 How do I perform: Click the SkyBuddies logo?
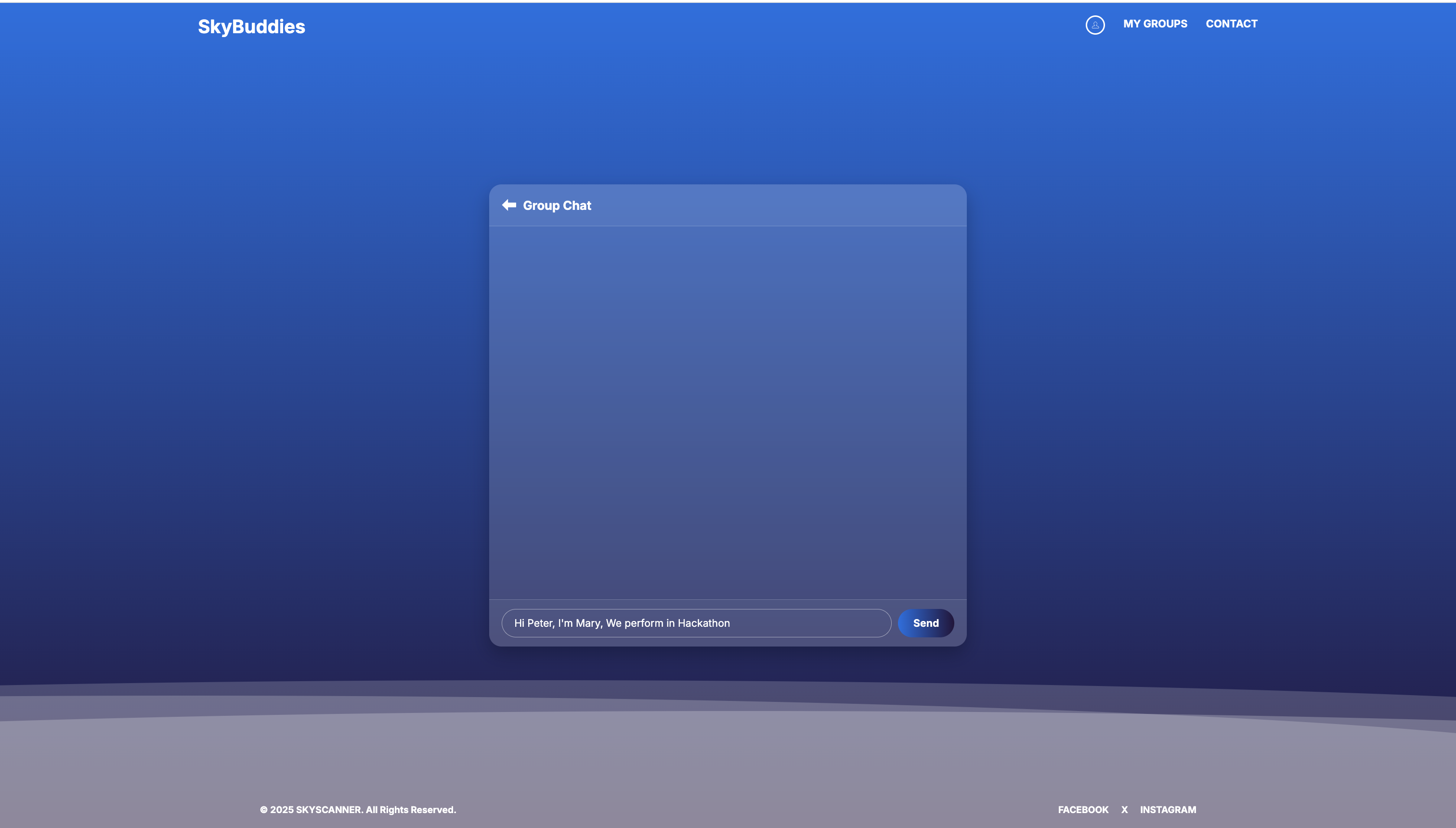coord(251,27)
